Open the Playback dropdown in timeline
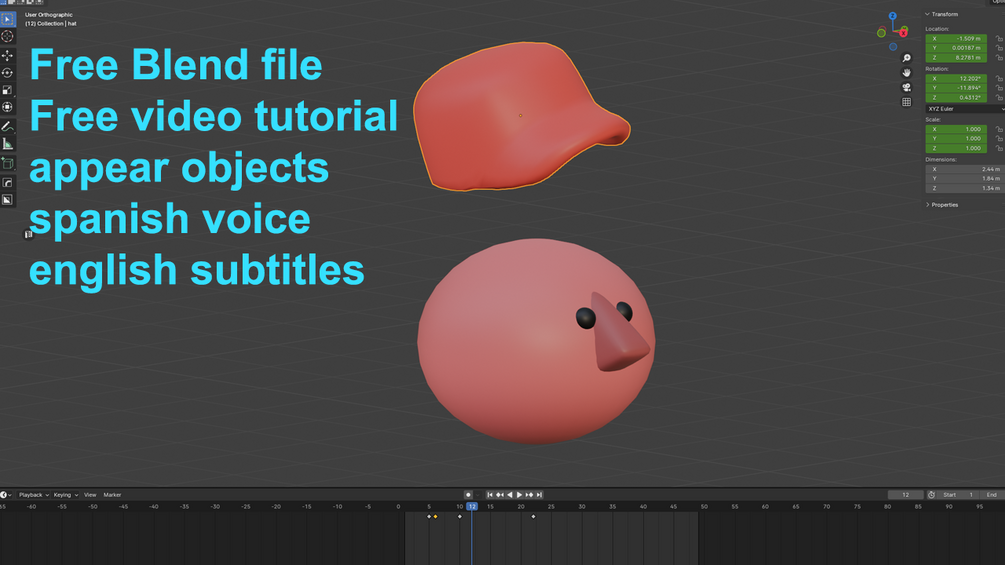Viewport: 1005px width, 565px height. coord(33,495)
